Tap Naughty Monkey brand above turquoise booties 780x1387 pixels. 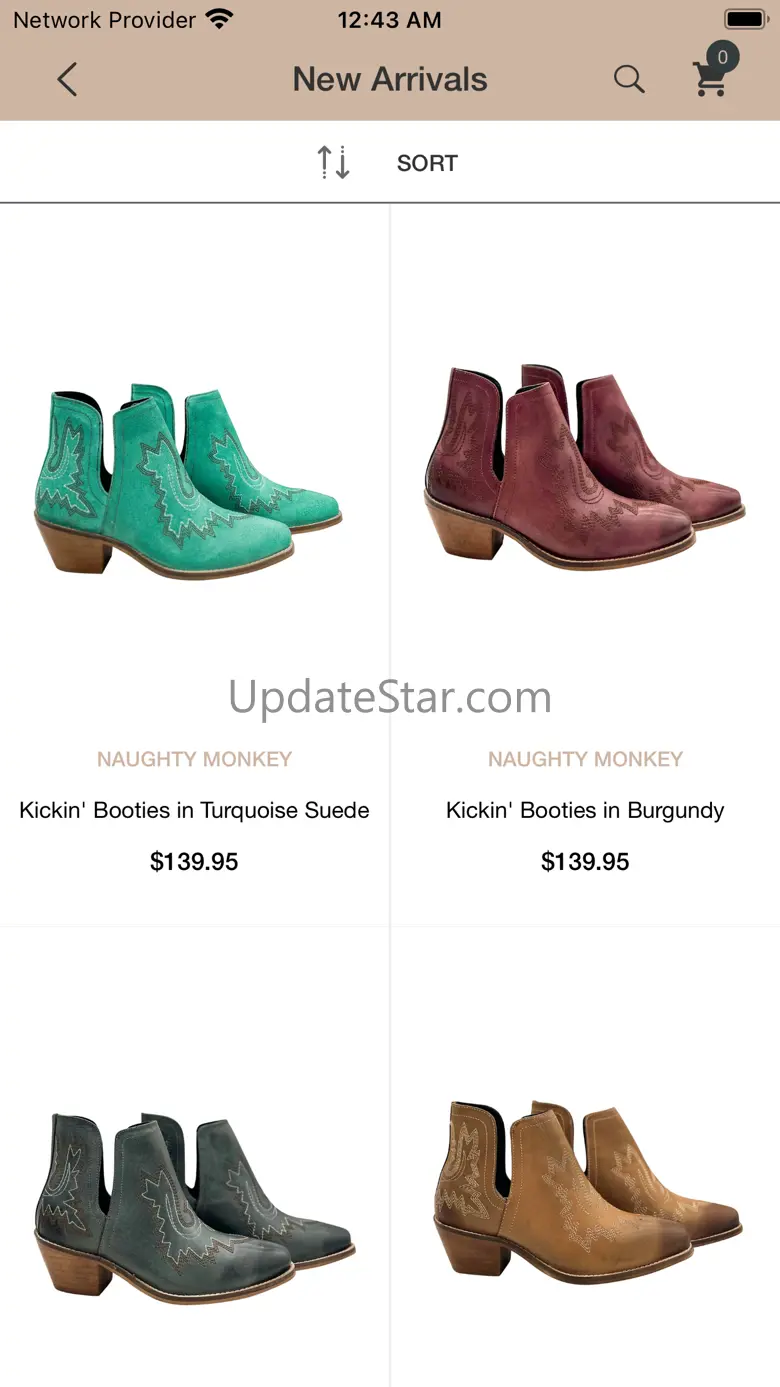pos(194,759)
